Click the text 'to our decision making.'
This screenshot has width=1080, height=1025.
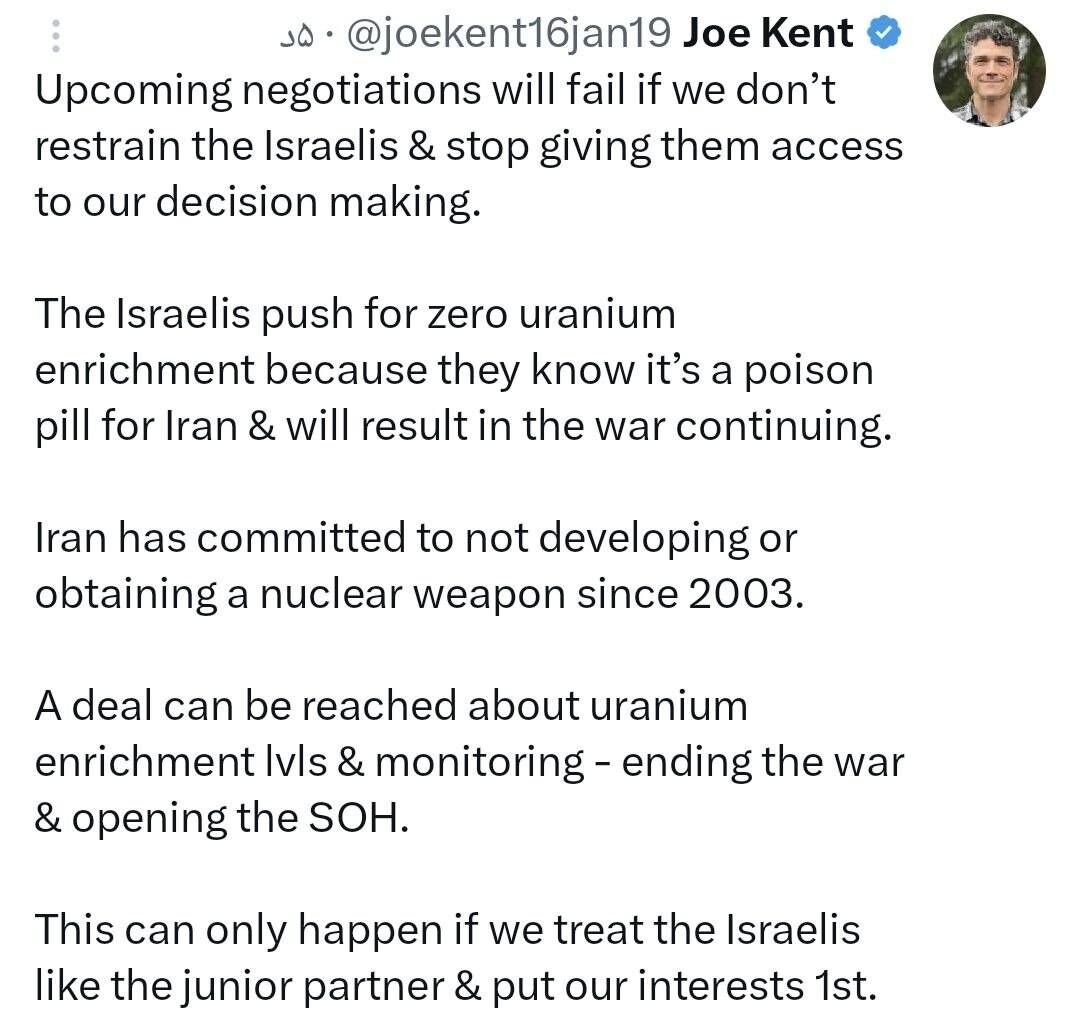point(257,203)
